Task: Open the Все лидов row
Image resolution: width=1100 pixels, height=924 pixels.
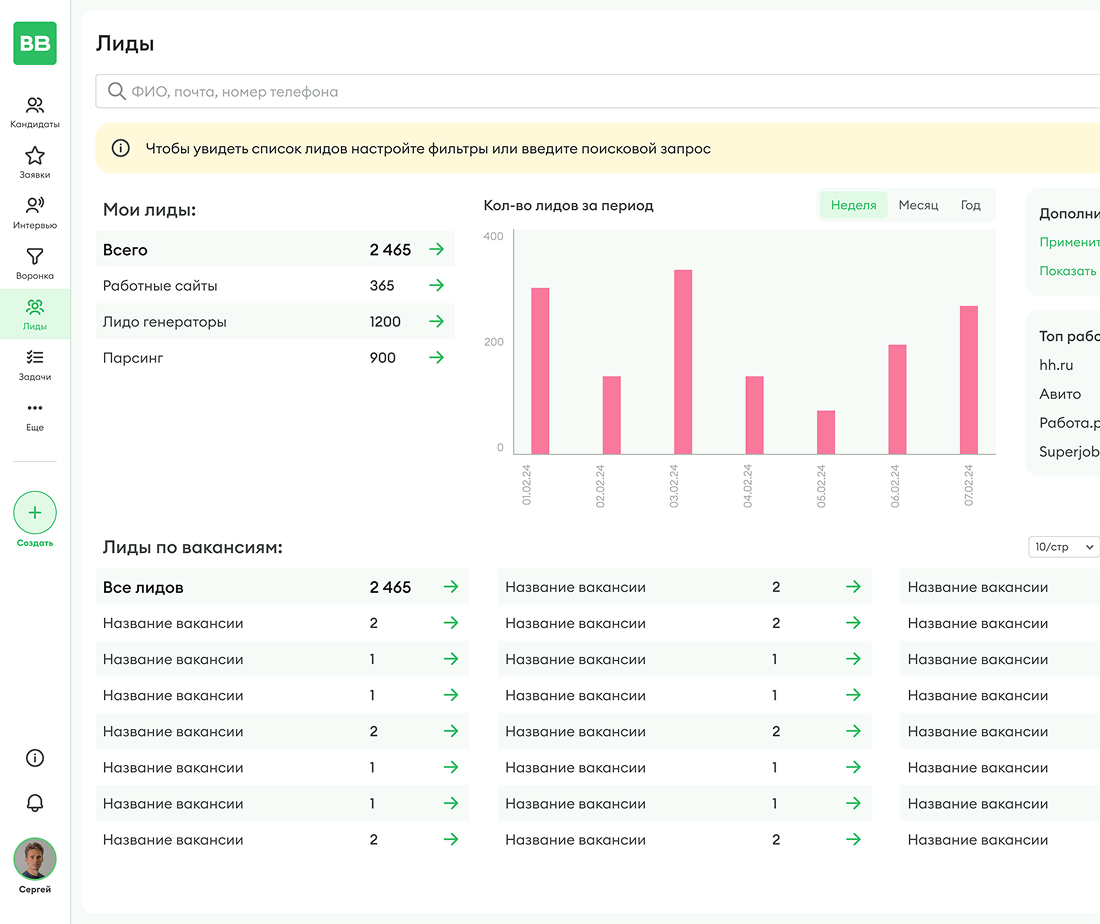Action: [282, 587]
